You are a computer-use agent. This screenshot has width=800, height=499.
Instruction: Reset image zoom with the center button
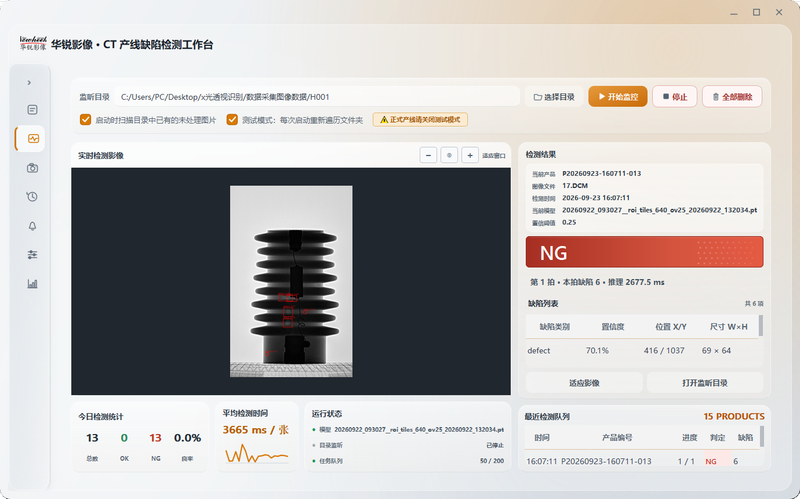click(449, 156)
